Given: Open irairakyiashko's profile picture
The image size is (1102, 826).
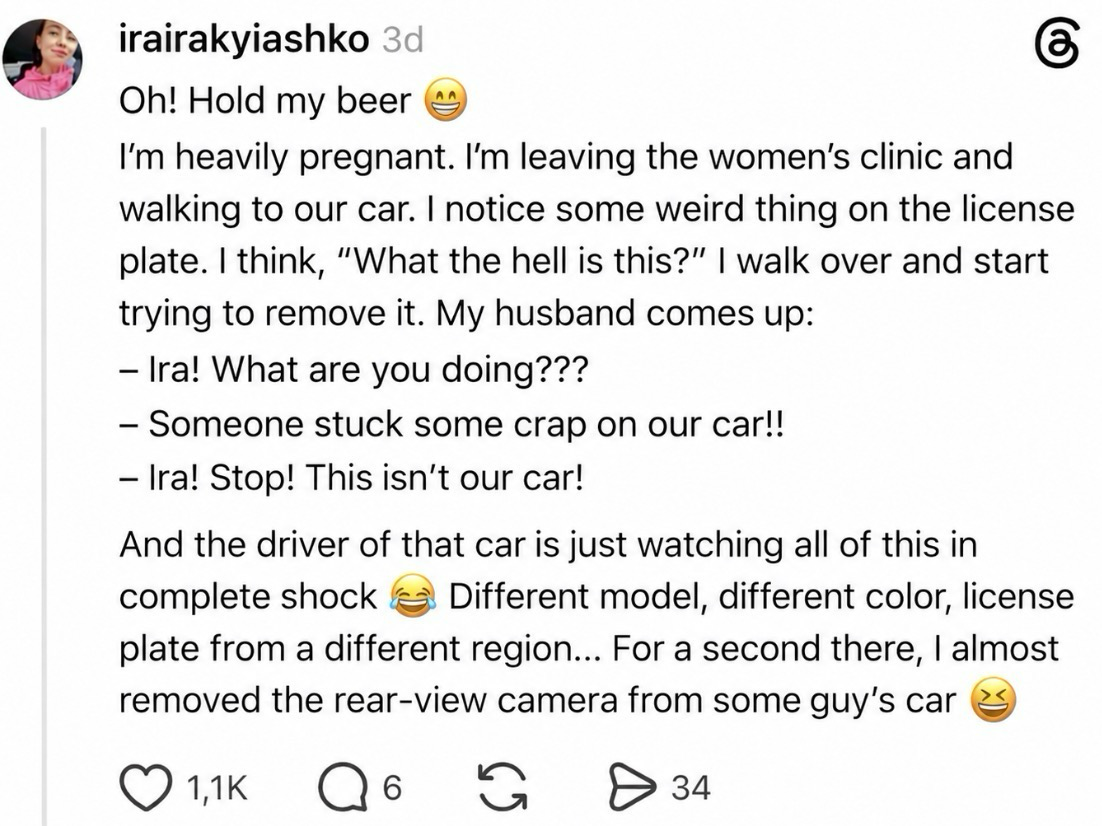Looking at the screenshot, I should 42,59.
